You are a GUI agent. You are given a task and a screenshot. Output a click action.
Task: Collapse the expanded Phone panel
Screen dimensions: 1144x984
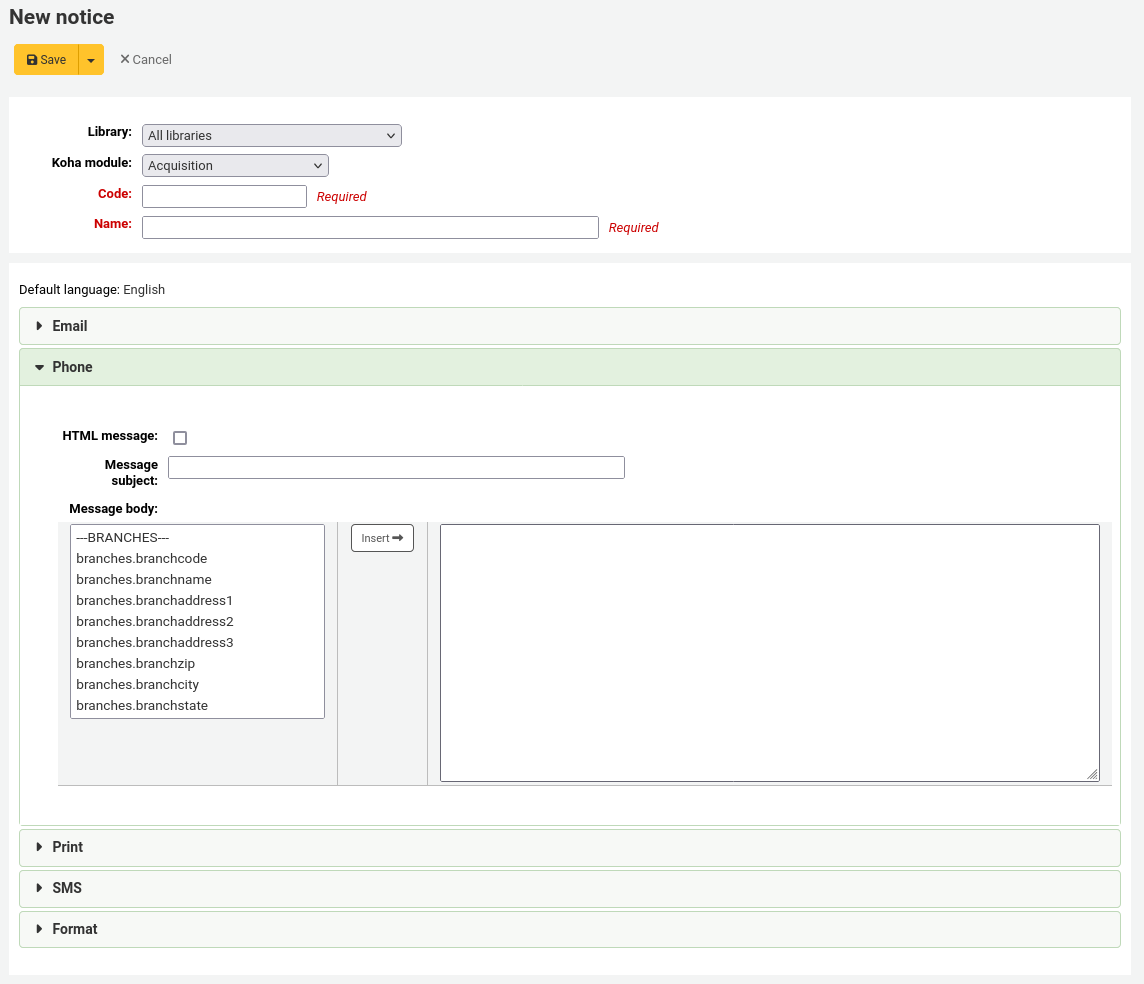pyautogui.click(x=72, y=366)
